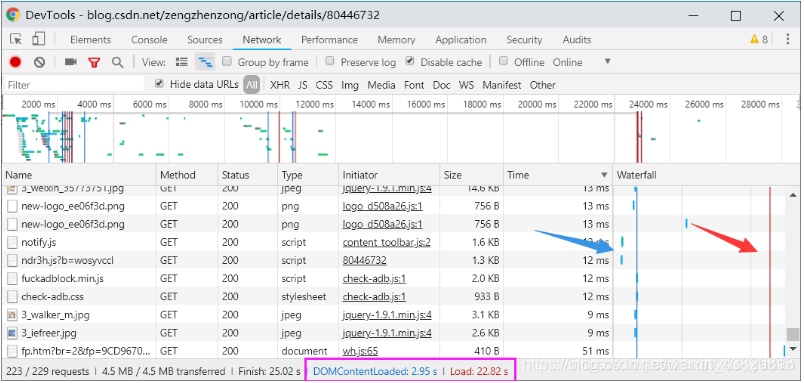Image resolution: width=804 pixels, height=383 pixels.
Task: Toggle the red filter funnel icon
Action: coord(93,63)
